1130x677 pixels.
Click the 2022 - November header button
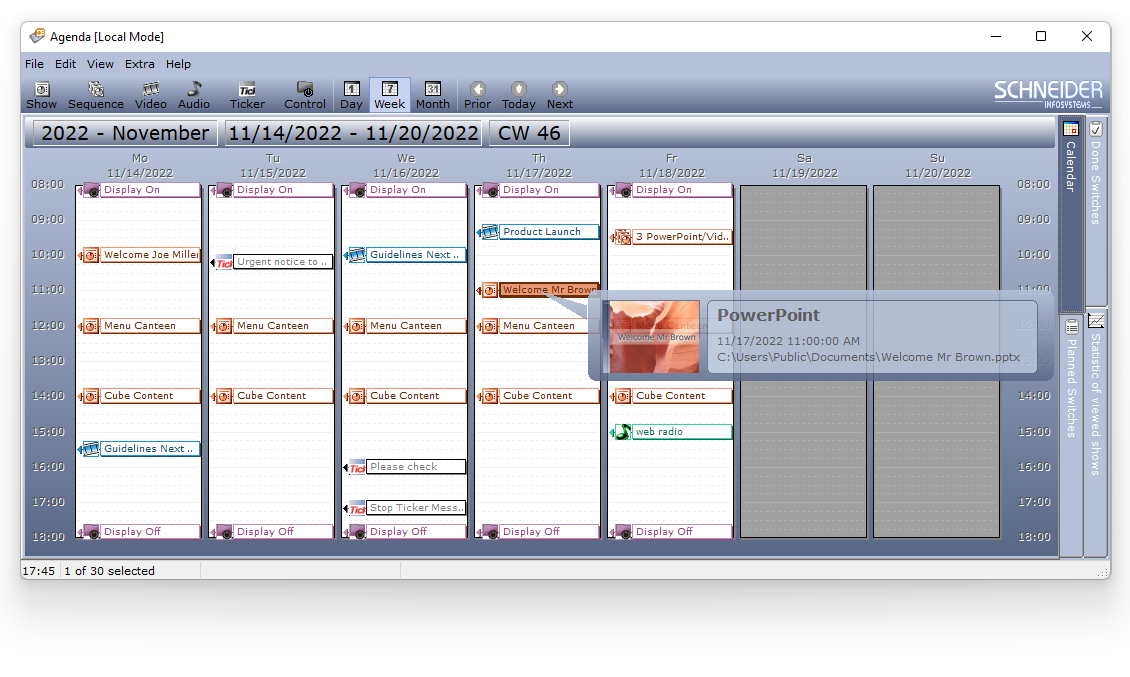coord(125,133)
